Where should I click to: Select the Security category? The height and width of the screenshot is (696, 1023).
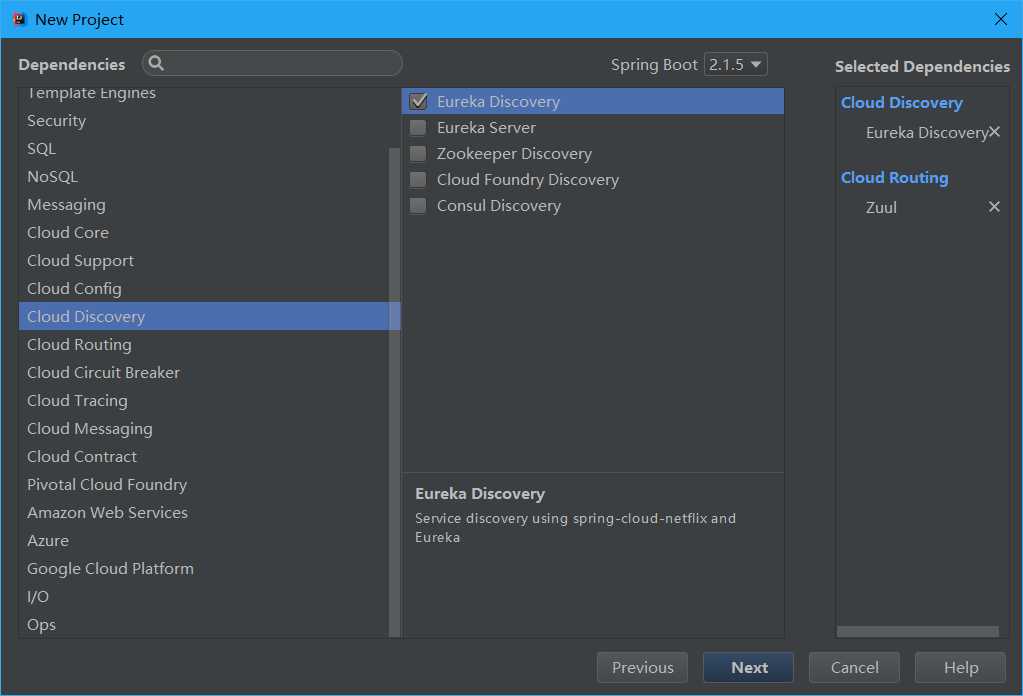pyautogui.click(x=204, y=121)
